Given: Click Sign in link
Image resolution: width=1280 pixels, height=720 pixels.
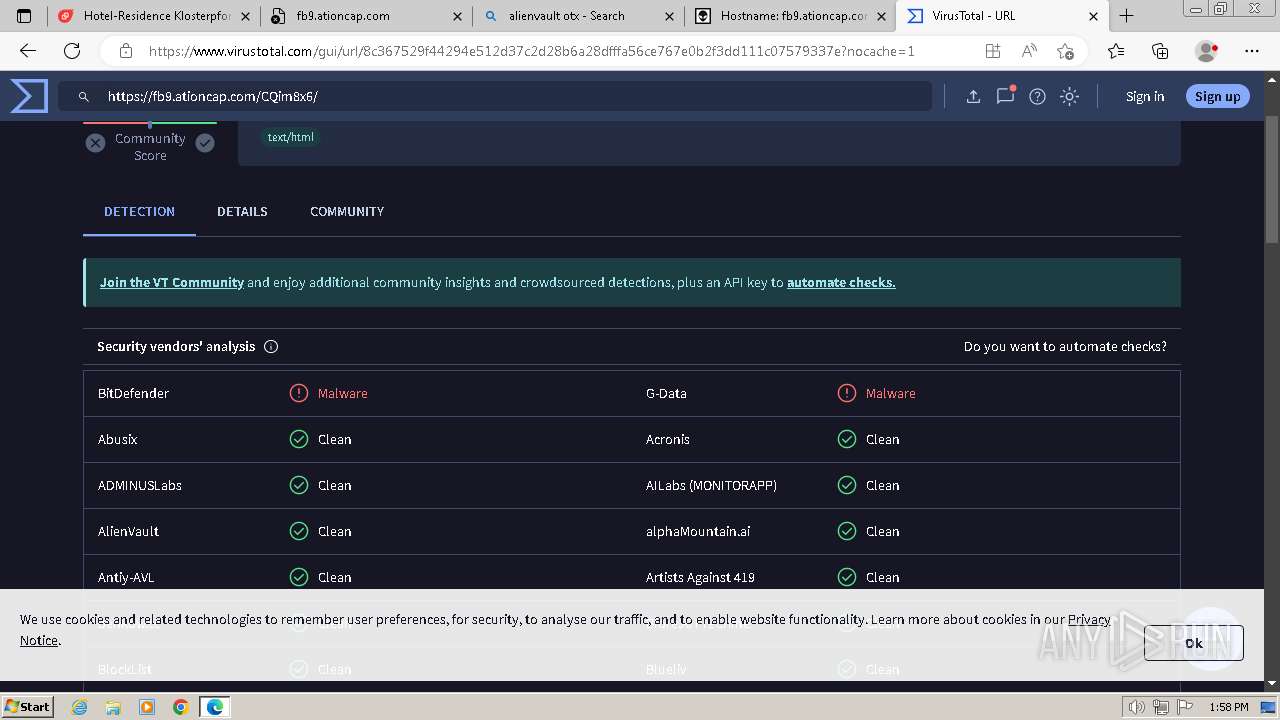Looking at the screenshot, I should pyautogui.click(x=1145, y=97).
